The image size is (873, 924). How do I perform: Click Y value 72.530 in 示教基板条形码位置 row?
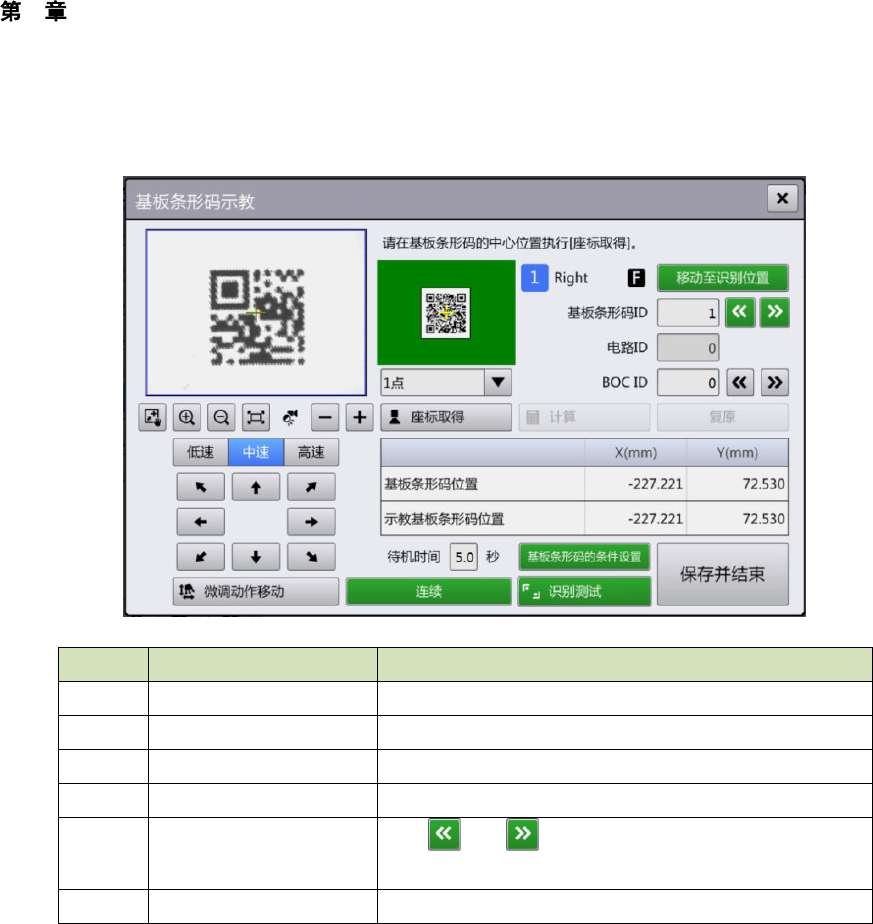pos(763,519)
